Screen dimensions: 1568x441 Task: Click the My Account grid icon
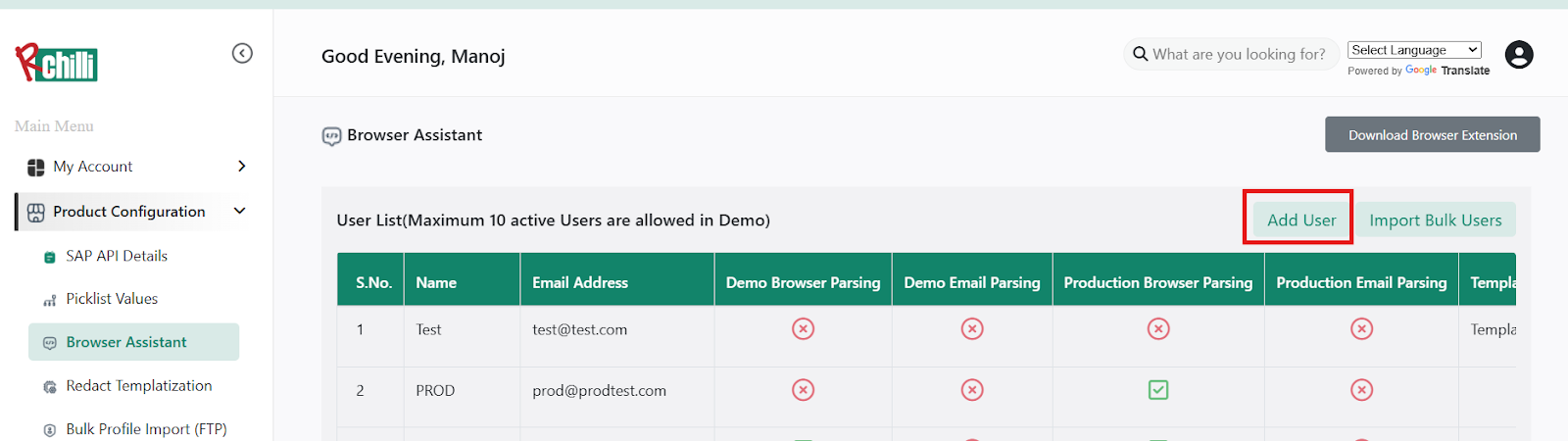tap(36, 167)
